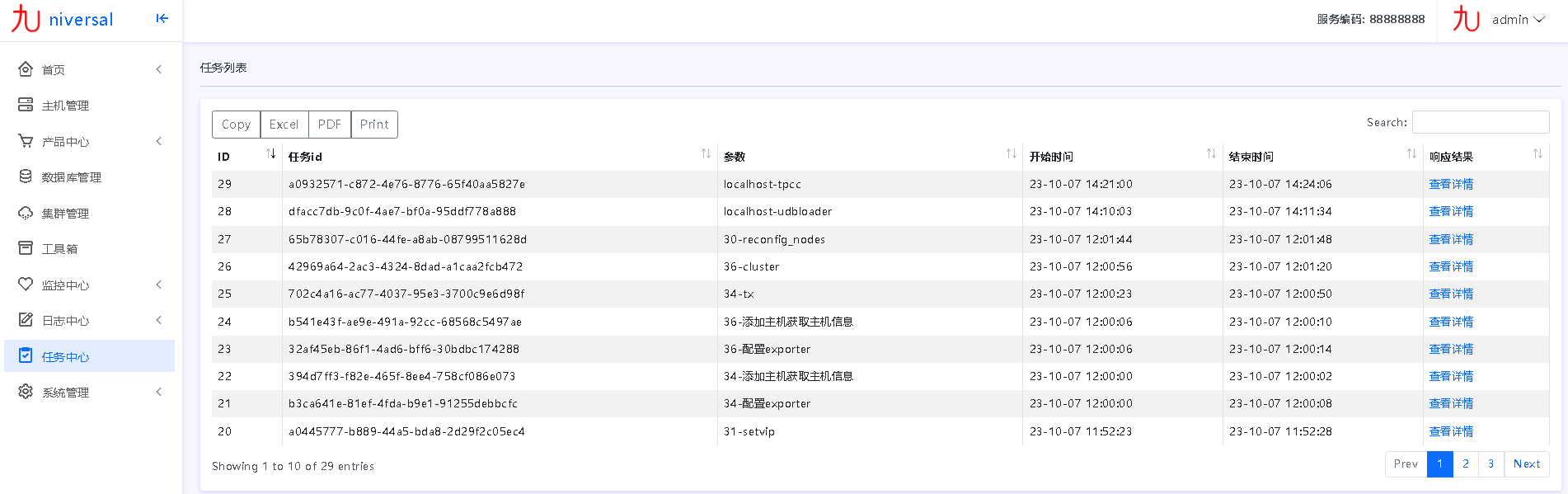This screenshot has height=494, width=1568.
Task: Click the 产品中心 shopping cart icon
Action: 26,141
